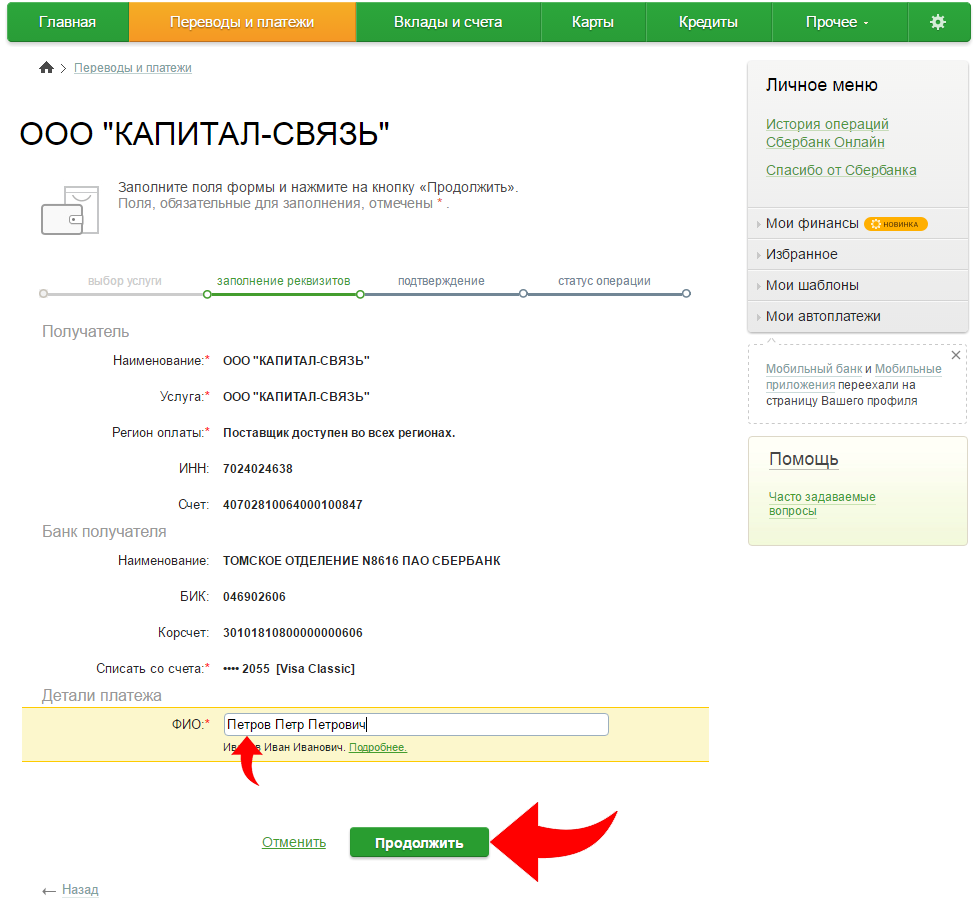
Task: Click the подтверждение step label
Action: pos(441,281)
